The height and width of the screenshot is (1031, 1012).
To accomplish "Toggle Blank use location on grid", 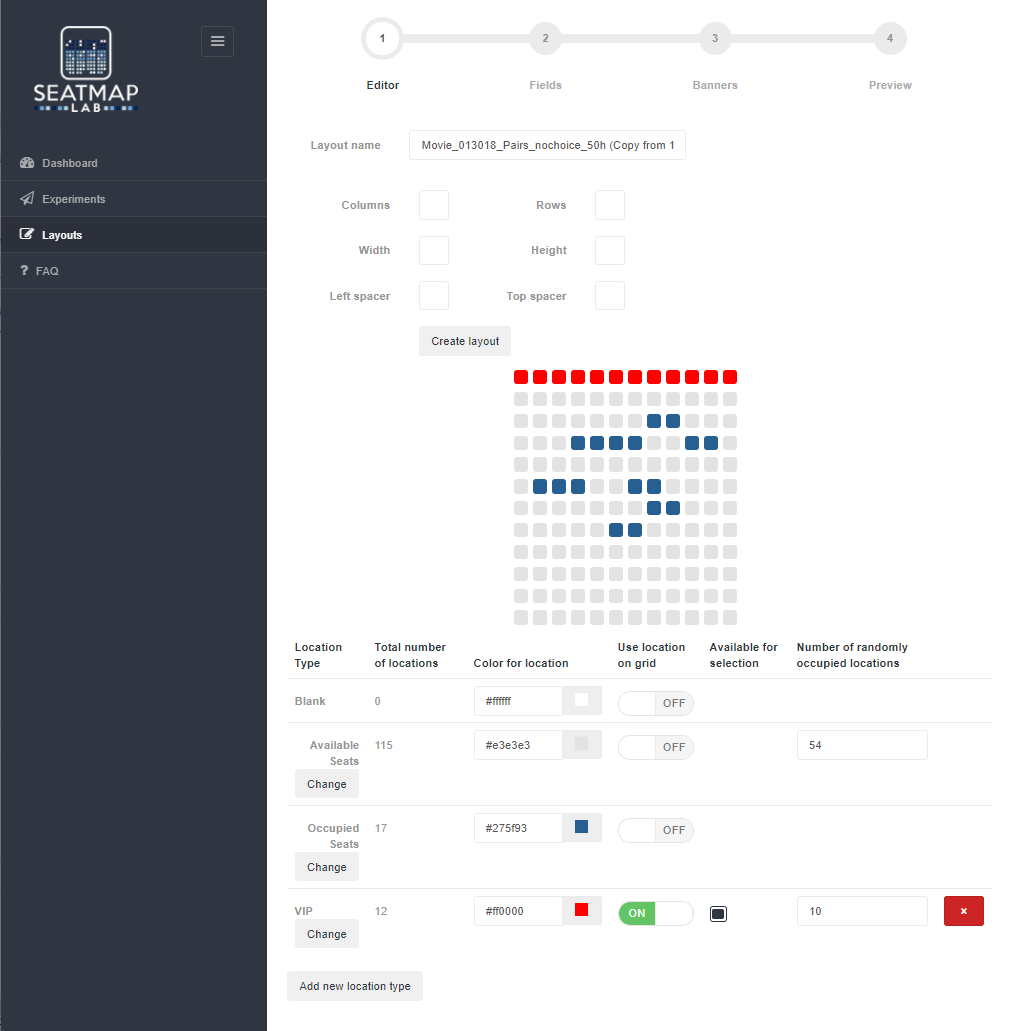I will coord(655,703).
